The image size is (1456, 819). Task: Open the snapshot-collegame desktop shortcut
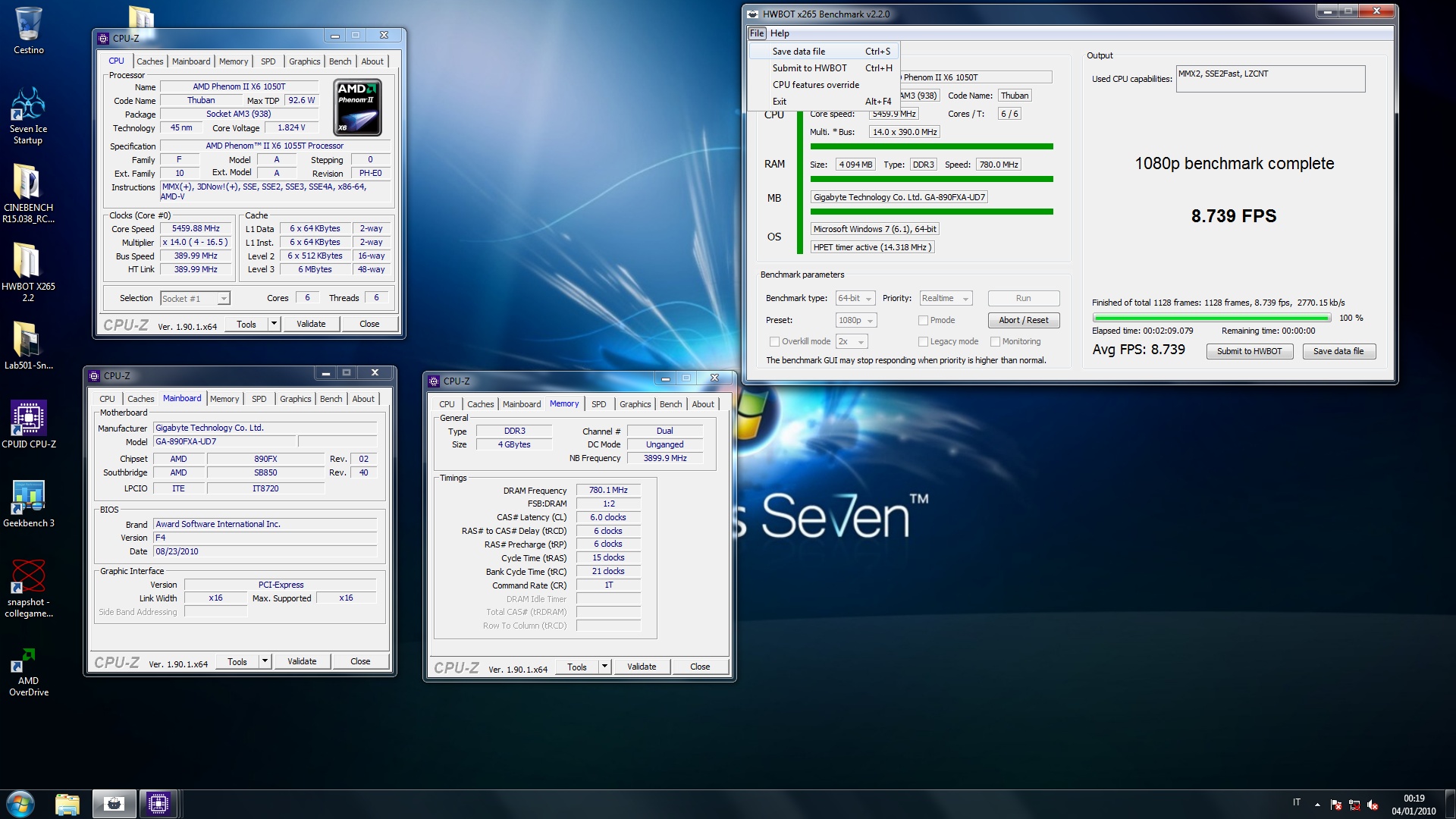[28, 588]
